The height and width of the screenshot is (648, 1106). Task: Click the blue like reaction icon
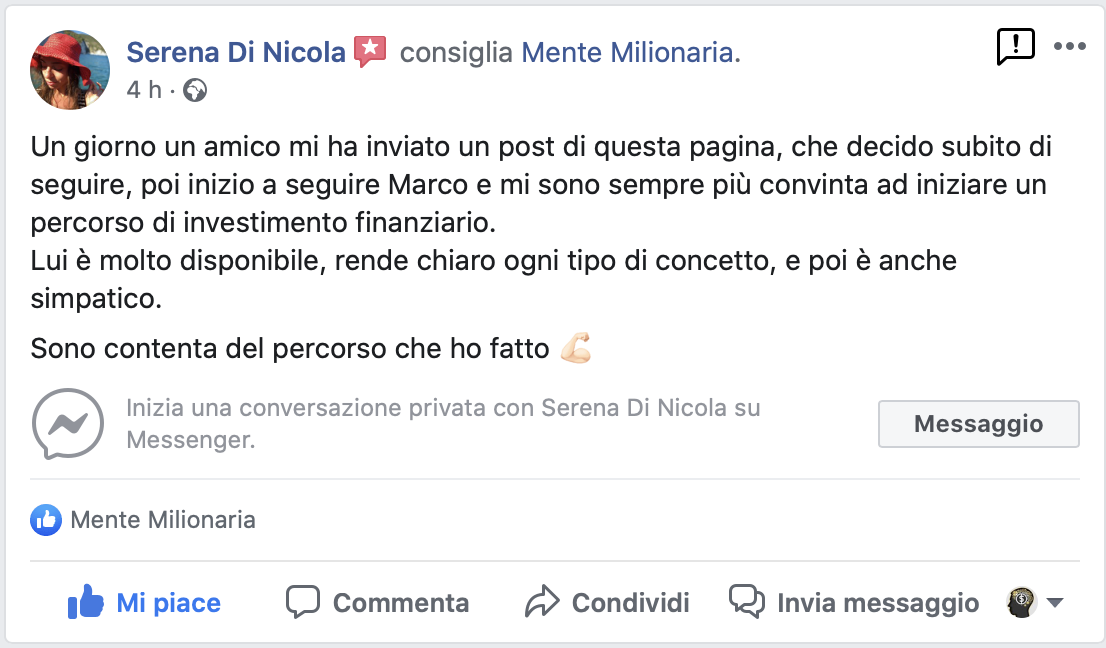[x=46, y=519]
